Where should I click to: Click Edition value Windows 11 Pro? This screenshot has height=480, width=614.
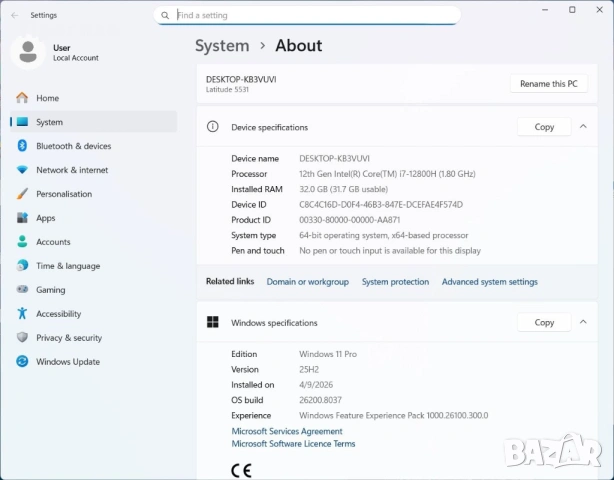pos(328,354)
